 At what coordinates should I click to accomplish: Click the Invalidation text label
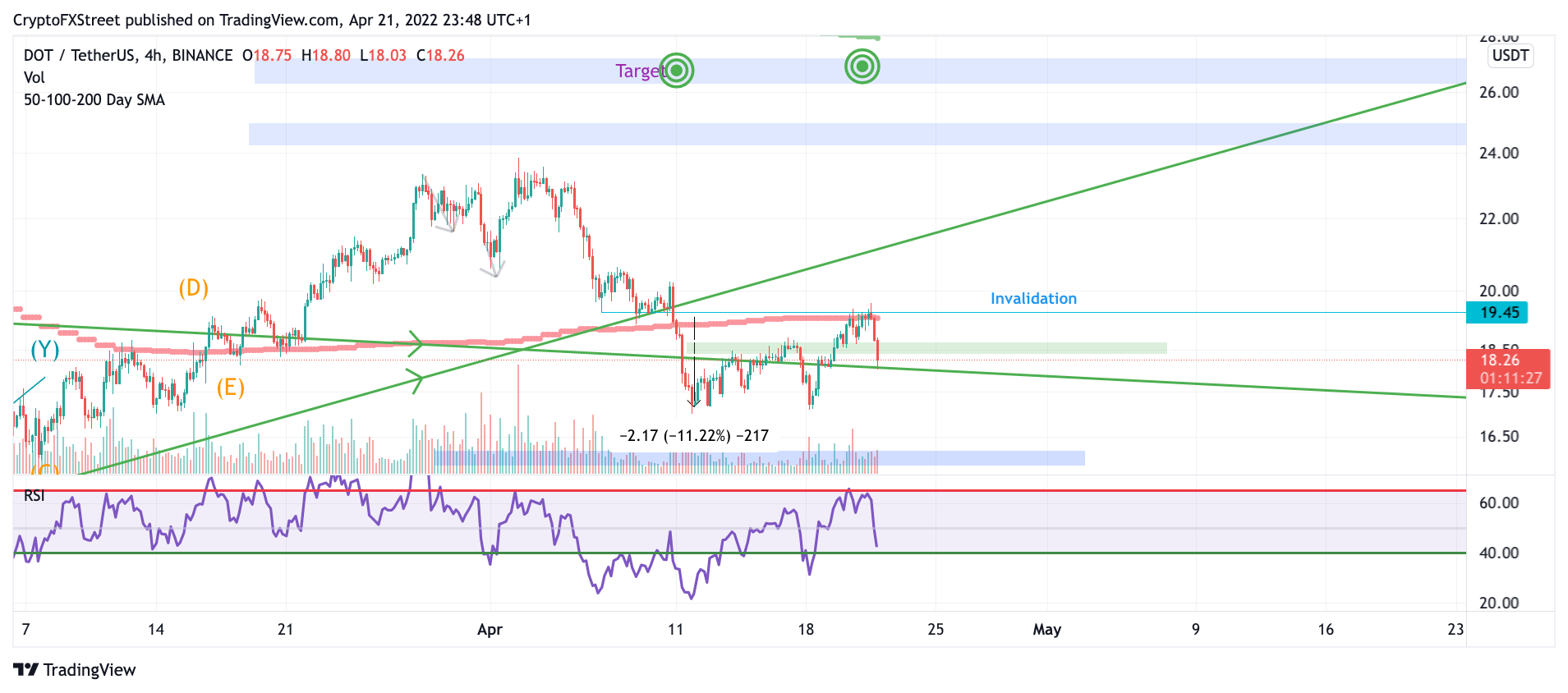point(1033,299)
